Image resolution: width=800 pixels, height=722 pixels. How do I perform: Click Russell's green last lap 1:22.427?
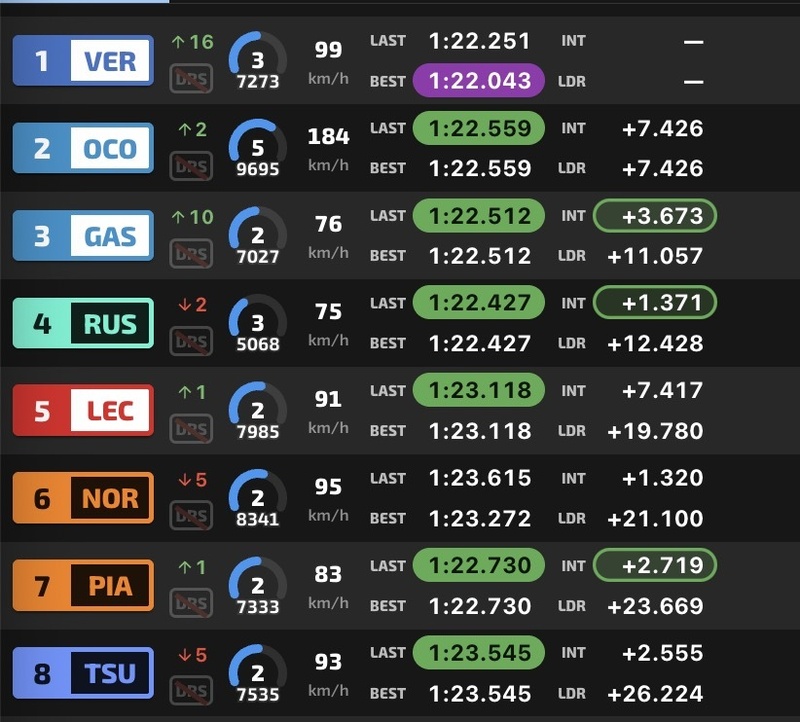(x=479, y=303)
